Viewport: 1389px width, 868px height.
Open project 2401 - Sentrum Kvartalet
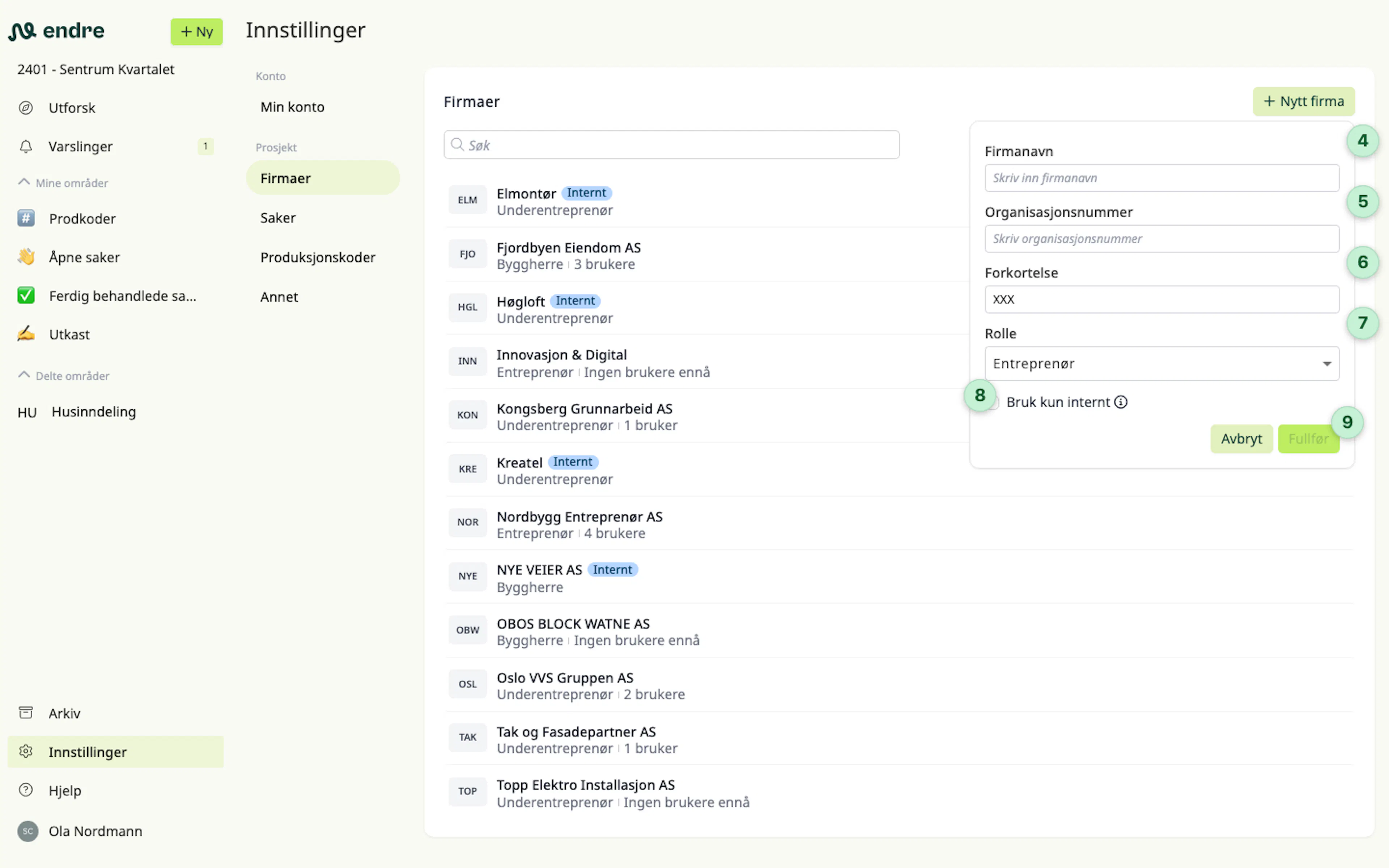[x=96, y=69]
